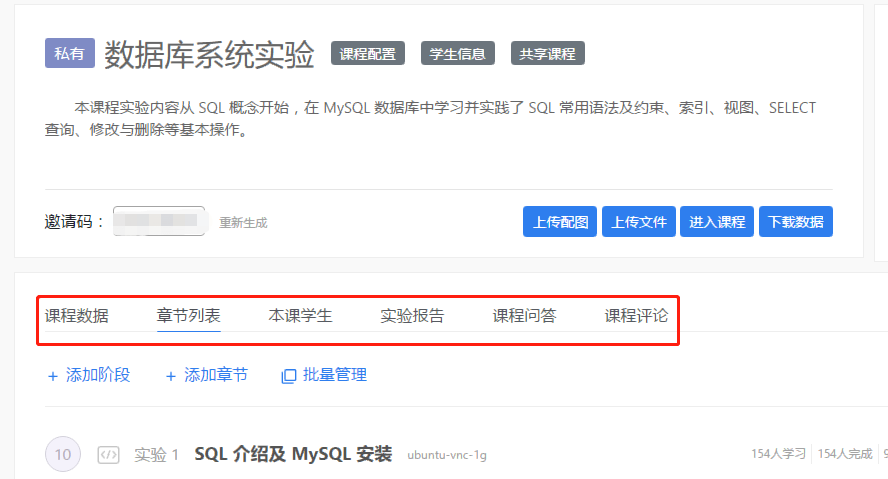Switch to 实验报告 tab
The height and width of the screenshot is (479, 888).
pos(412,316)
